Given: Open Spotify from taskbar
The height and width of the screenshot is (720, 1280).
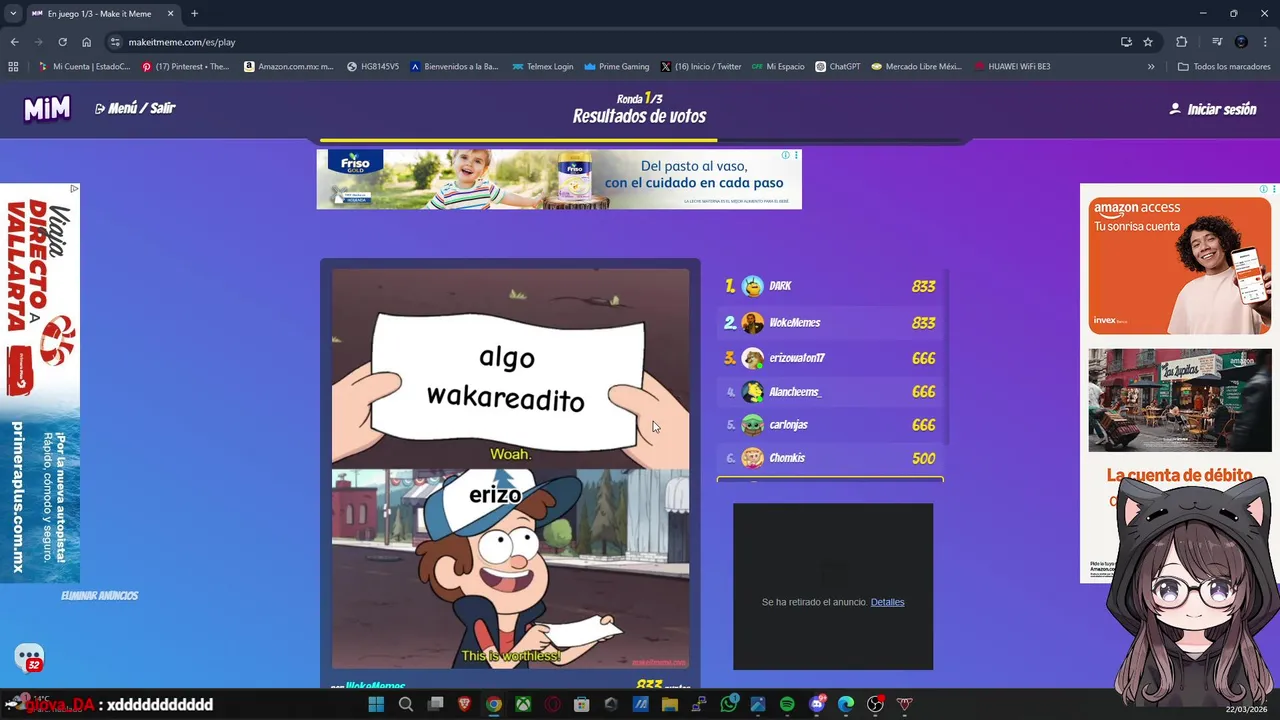Looking at the screenshot, I should [787, 704].
